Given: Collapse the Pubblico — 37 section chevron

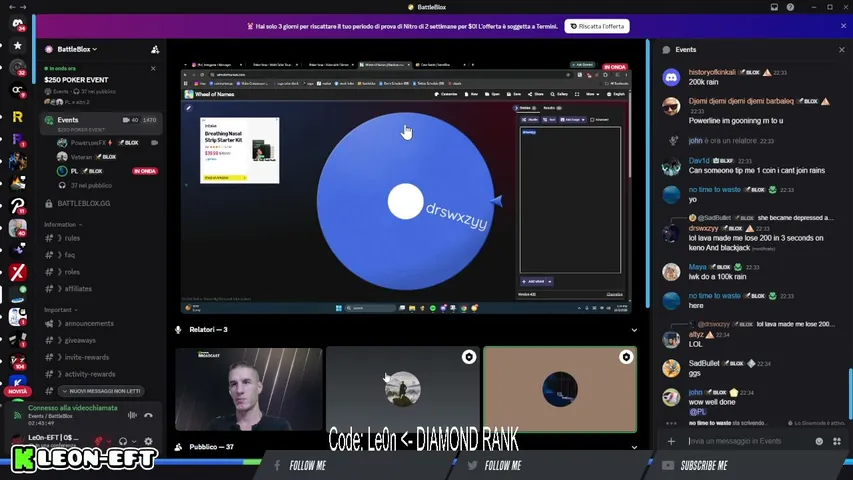Looking at the screenshot, I should click(x=634, y=447).
